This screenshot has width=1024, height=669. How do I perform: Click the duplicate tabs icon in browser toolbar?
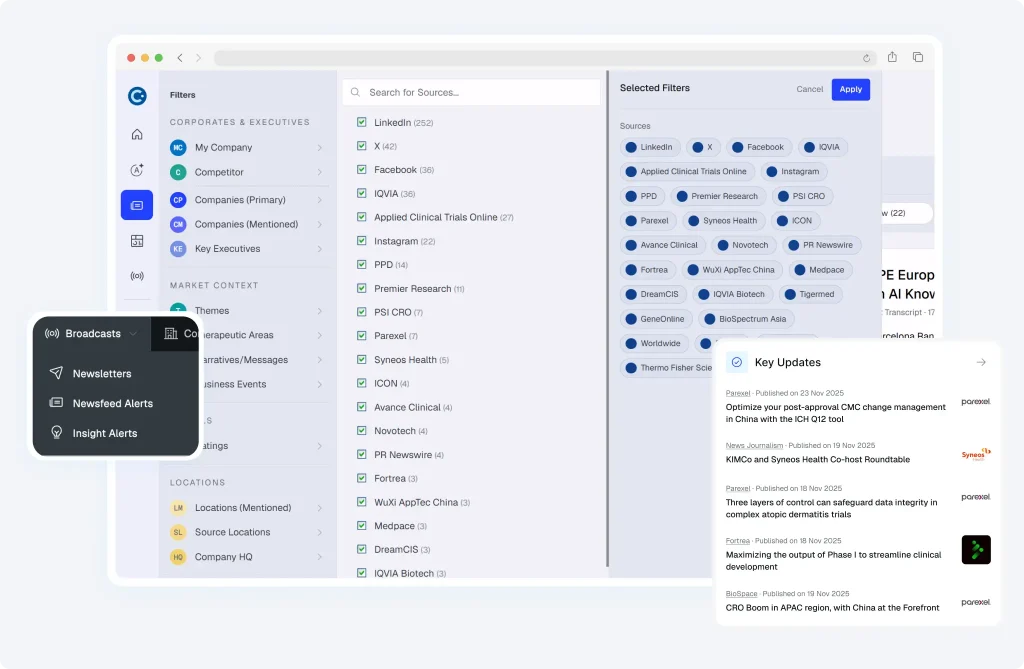918,57
